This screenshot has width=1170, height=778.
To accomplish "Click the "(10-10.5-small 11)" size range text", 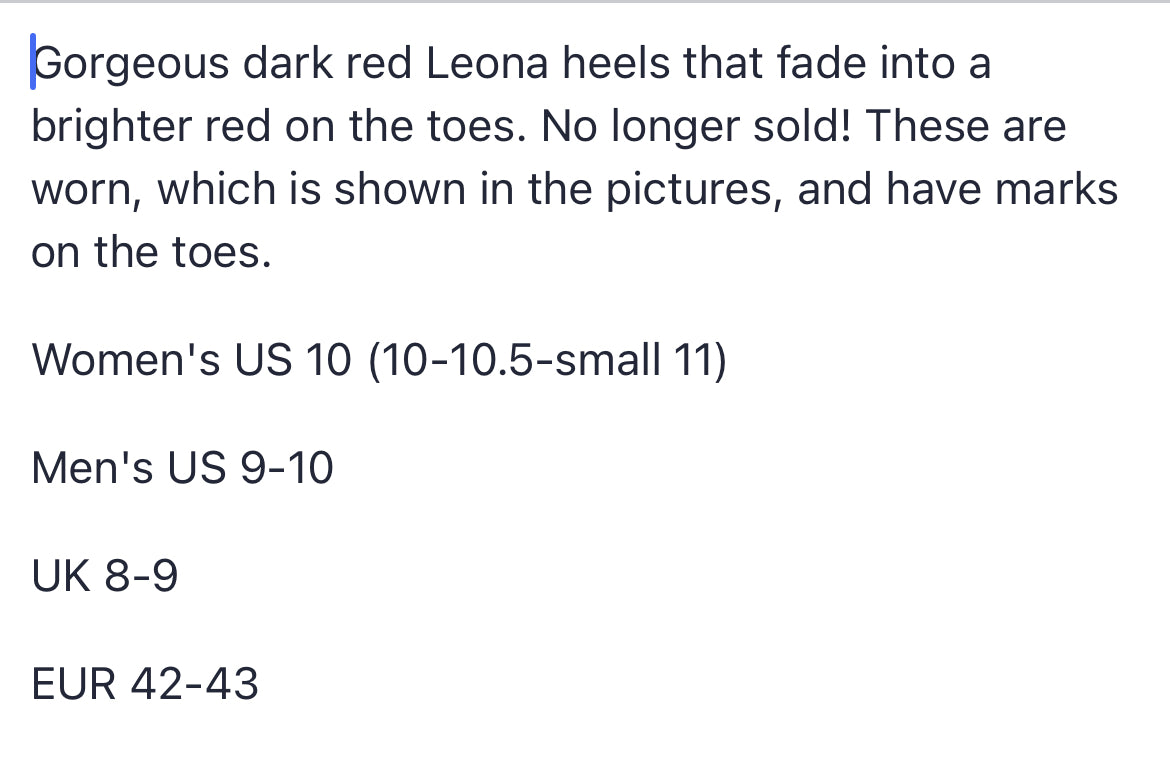I will click(x=547, y=361).
